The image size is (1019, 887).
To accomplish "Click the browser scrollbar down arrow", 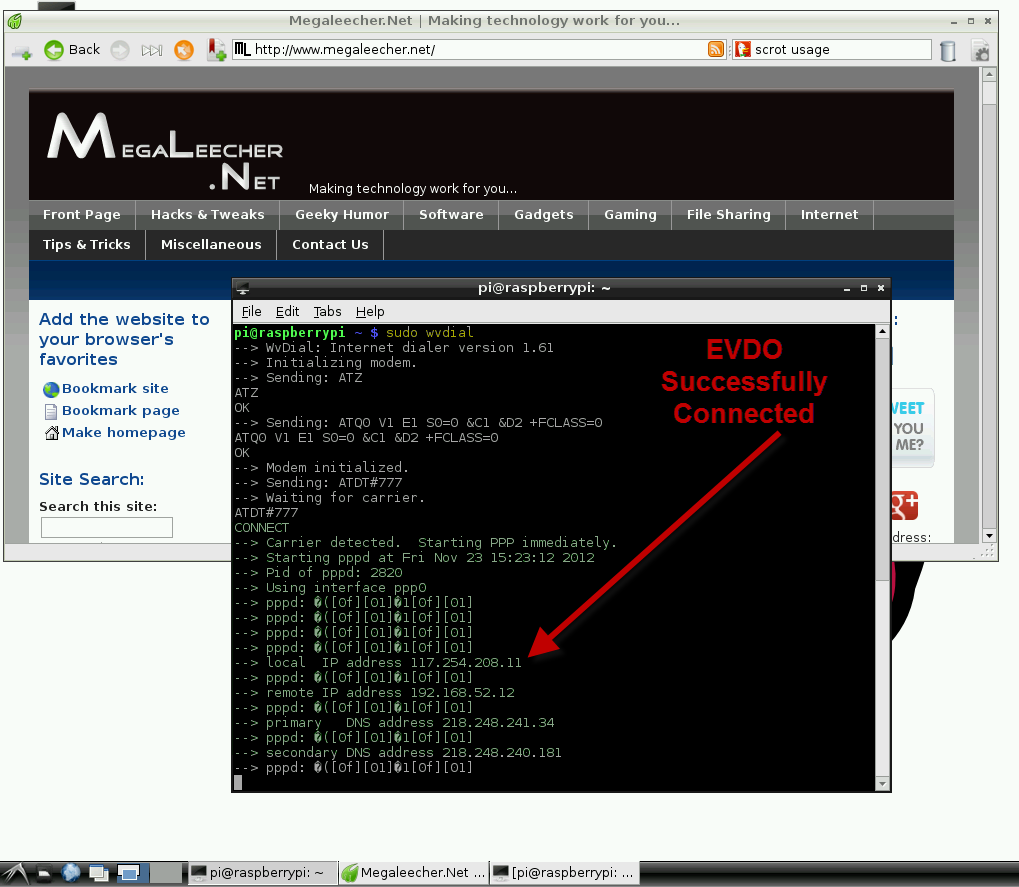I will click(x=989, y=536).
